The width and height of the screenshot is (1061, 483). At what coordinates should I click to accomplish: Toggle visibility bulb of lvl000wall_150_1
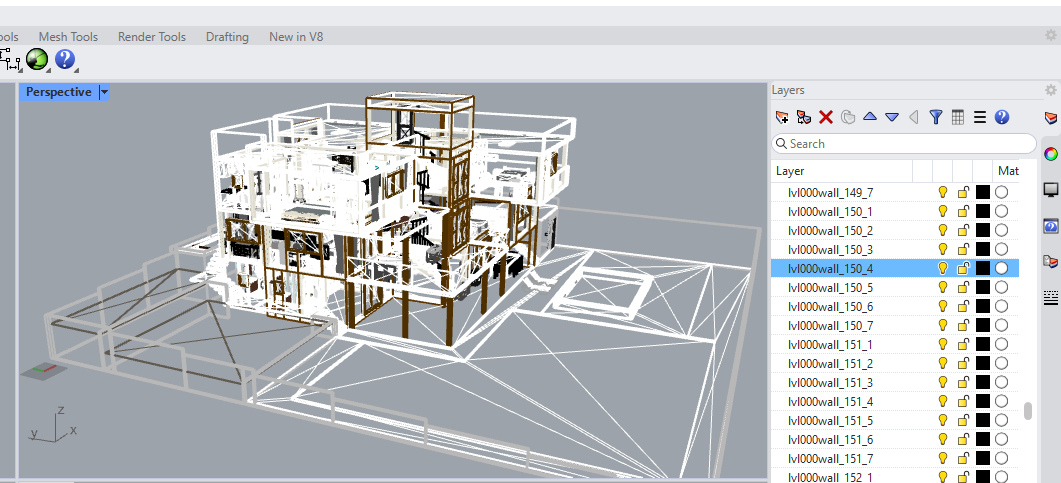pyautogui.click(x=942, y=212)
